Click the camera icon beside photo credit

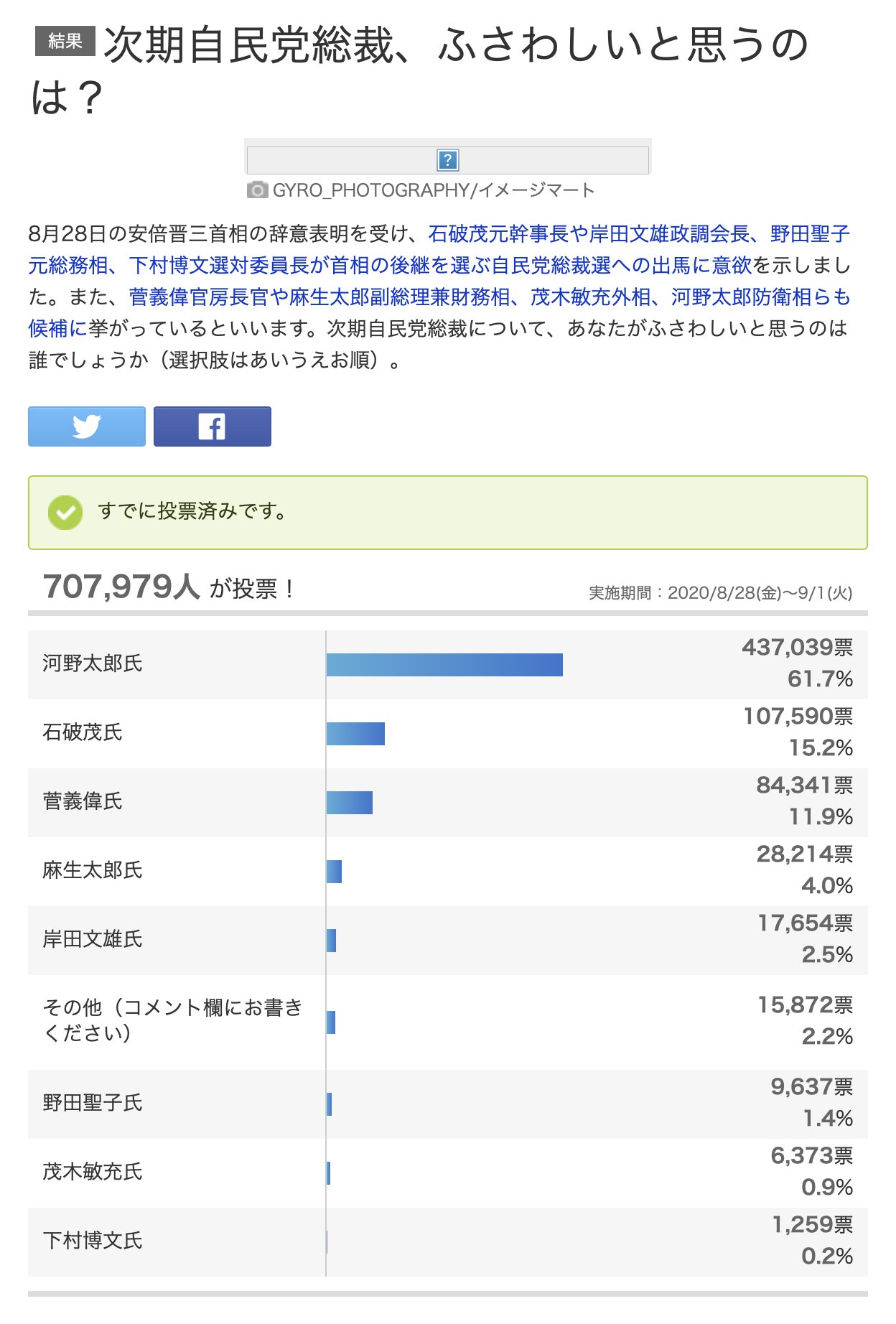coord(257,190)
